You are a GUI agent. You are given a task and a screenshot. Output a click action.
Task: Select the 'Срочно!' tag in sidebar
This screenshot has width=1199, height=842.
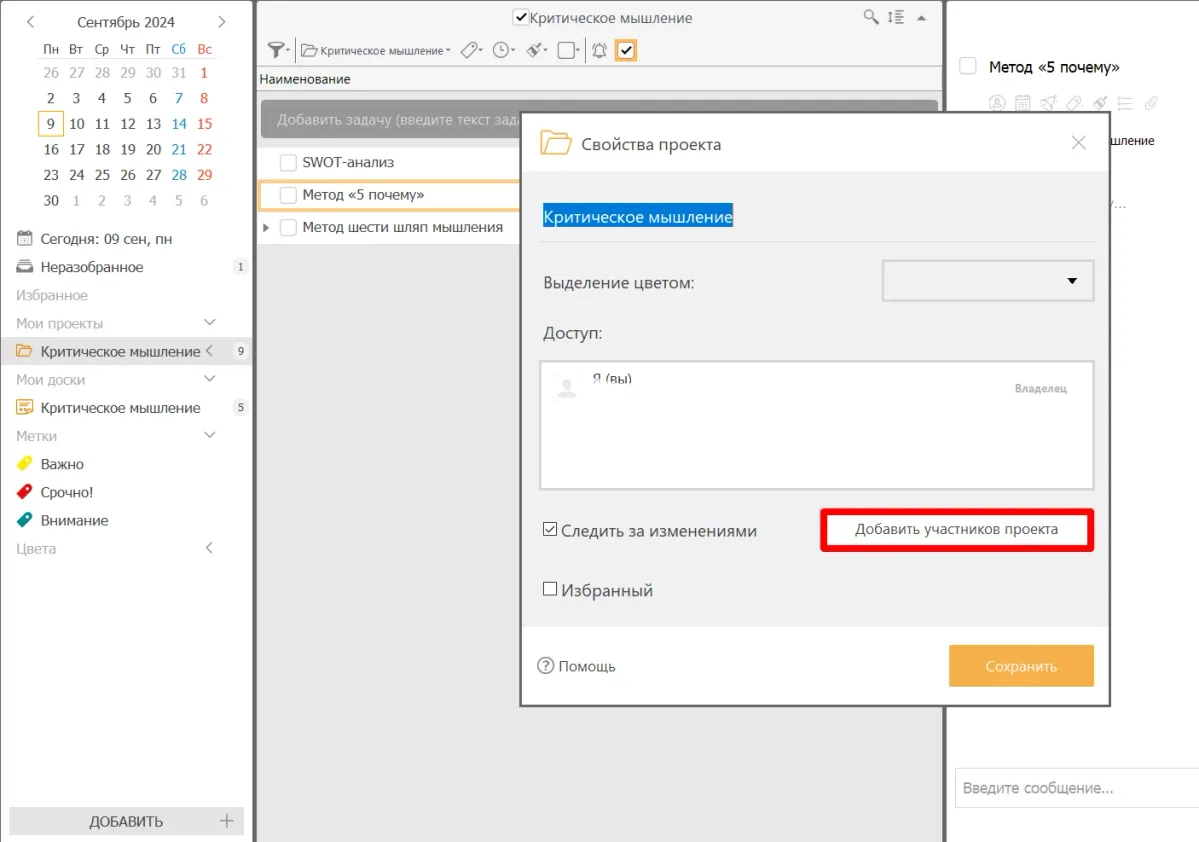[x=67, y=492]
